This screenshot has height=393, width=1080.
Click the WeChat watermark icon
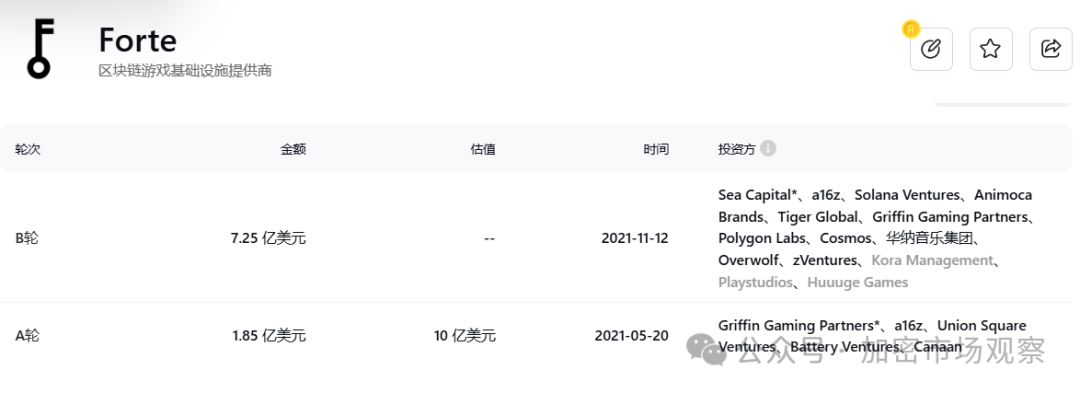click(706, 349)
